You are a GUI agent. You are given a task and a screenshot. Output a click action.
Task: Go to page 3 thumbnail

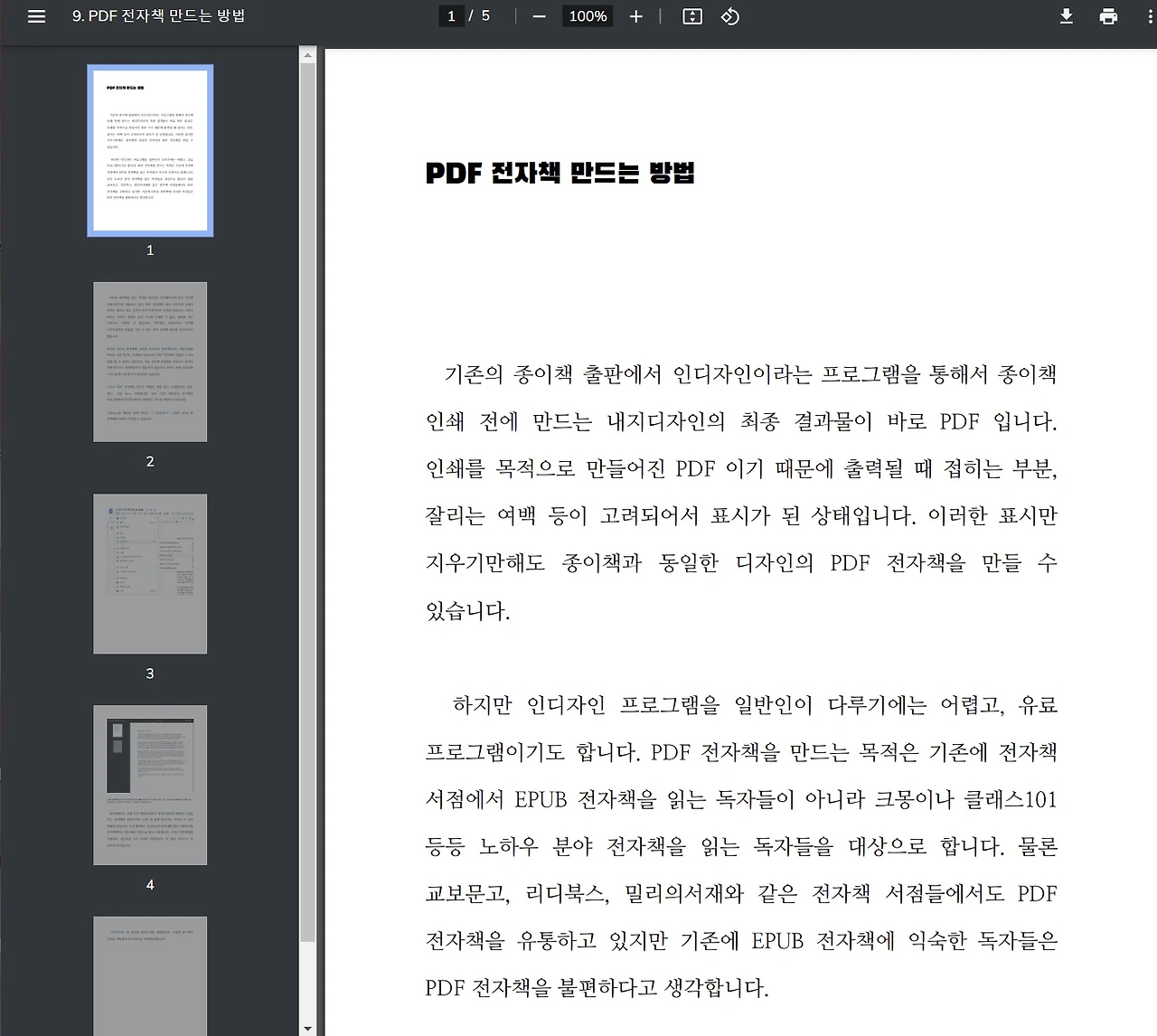(150, 573)
